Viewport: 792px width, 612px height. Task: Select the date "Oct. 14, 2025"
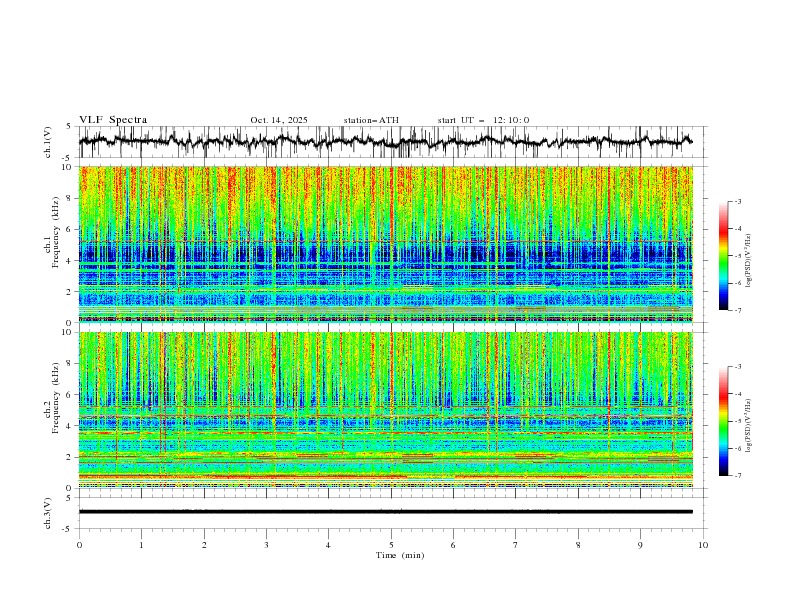(x=279, y=120)
